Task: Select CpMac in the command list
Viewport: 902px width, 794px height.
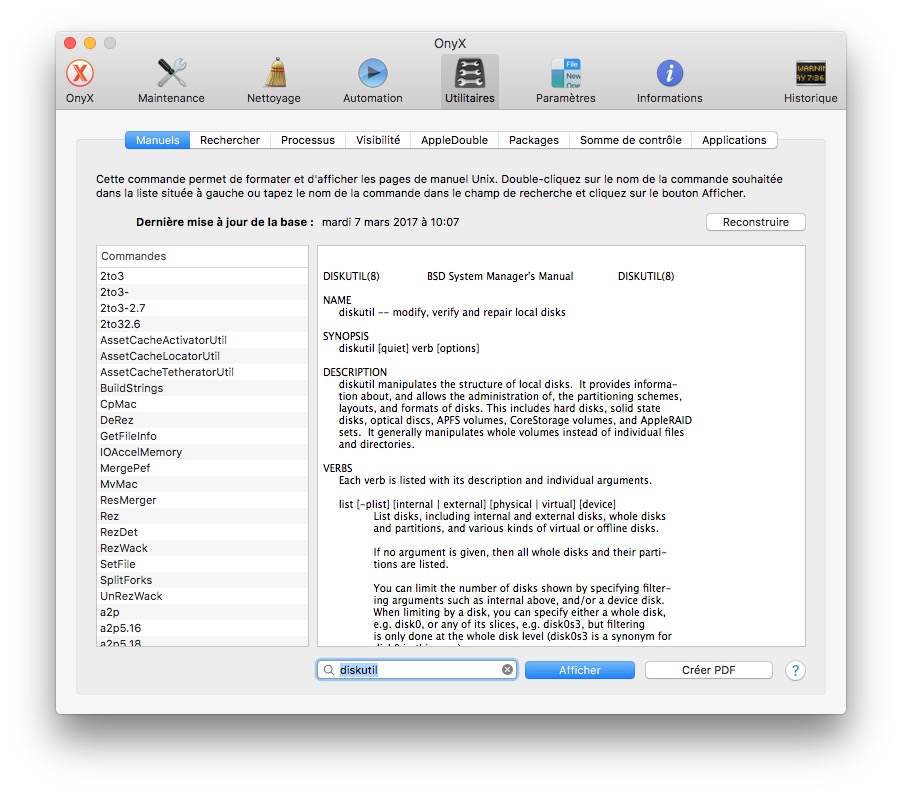Action: (x=202, y=404)
